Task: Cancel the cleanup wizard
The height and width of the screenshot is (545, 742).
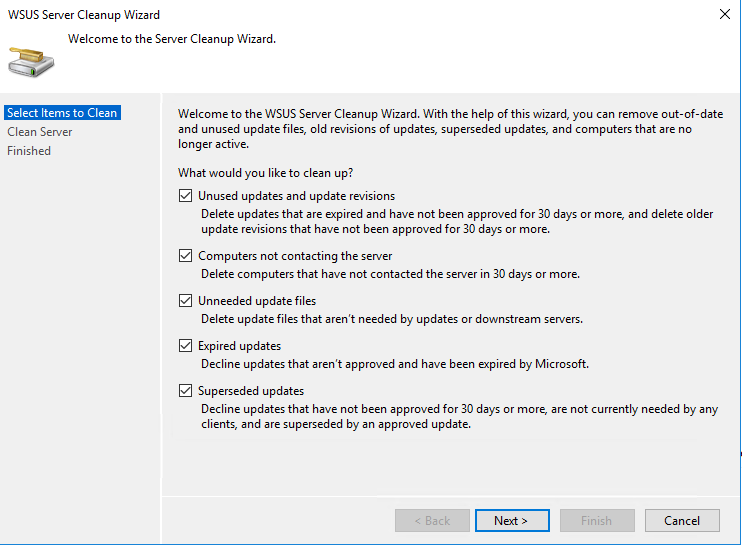Action: pyautogui.click(x=682, y=520)
